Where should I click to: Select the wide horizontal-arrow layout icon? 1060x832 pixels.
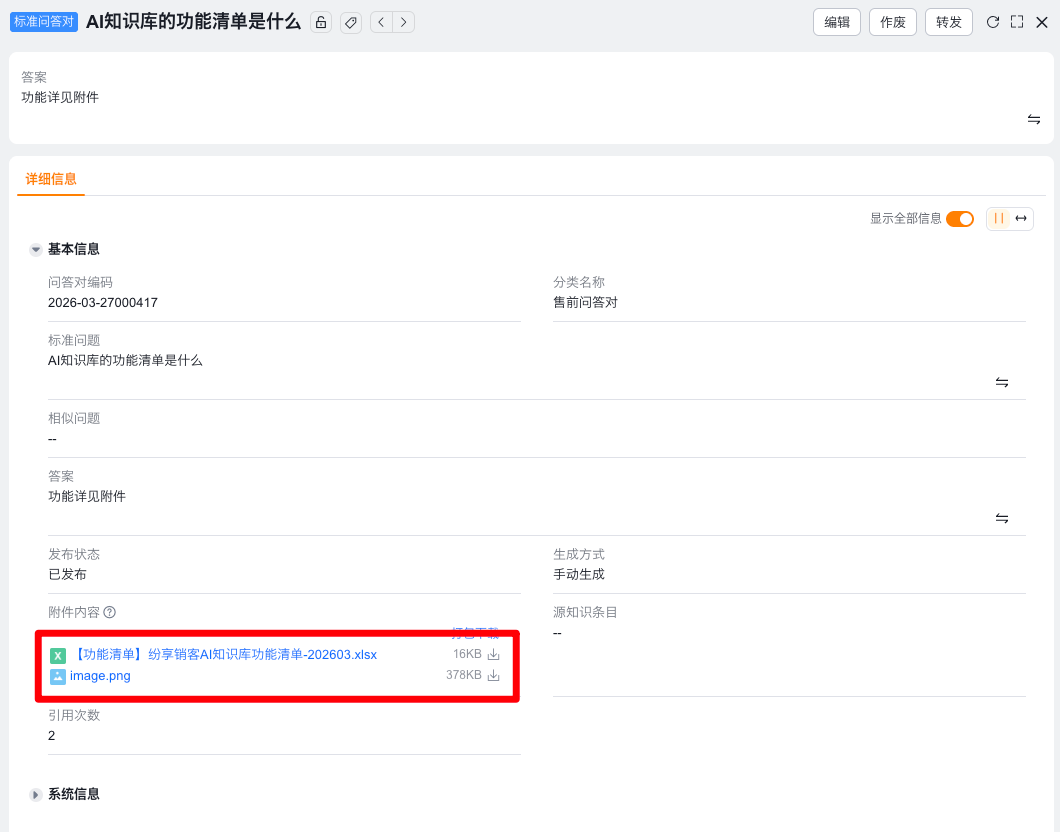coord(1021,218)
